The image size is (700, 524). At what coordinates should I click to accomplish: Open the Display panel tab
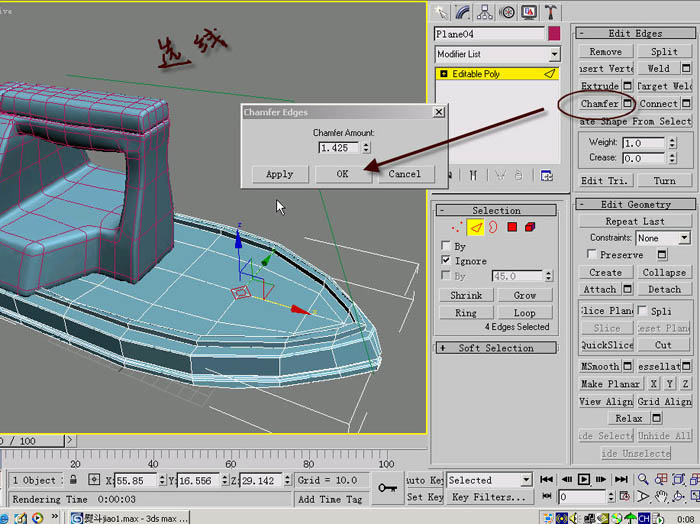(x=529, y=12)
